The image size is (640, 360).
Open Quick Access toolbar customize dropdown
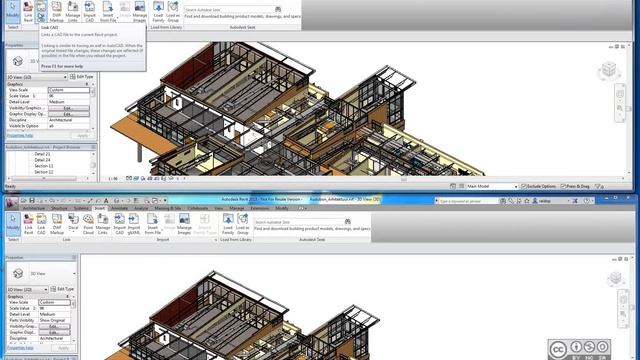pyautogui.click(x=165, y=200)
